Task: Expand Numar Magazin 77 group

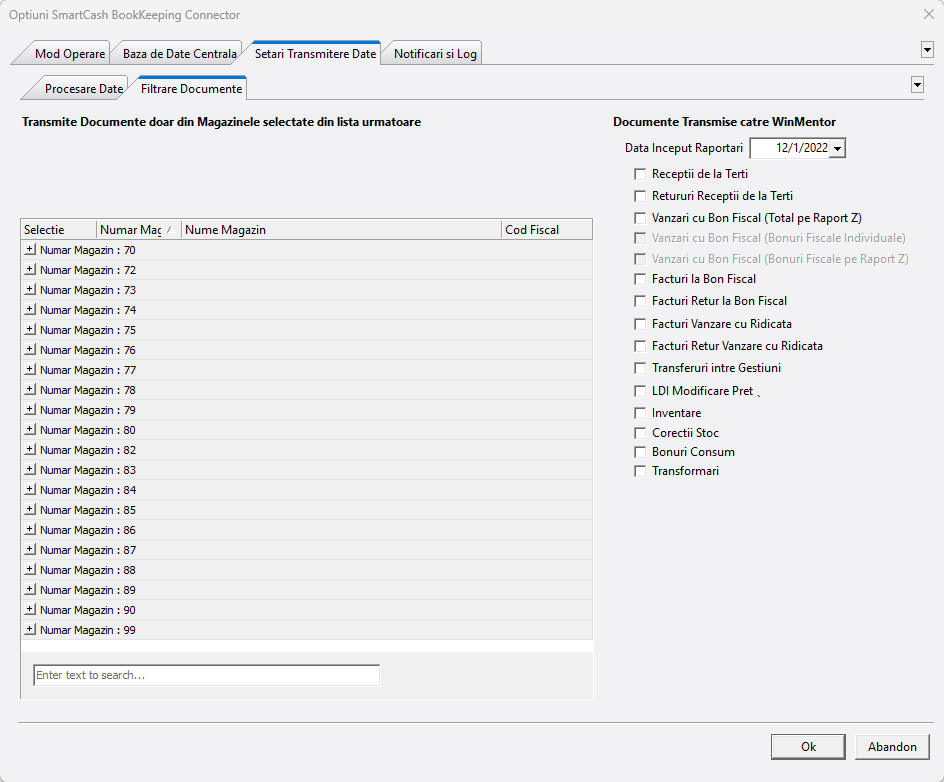Action: pos(30,369)
